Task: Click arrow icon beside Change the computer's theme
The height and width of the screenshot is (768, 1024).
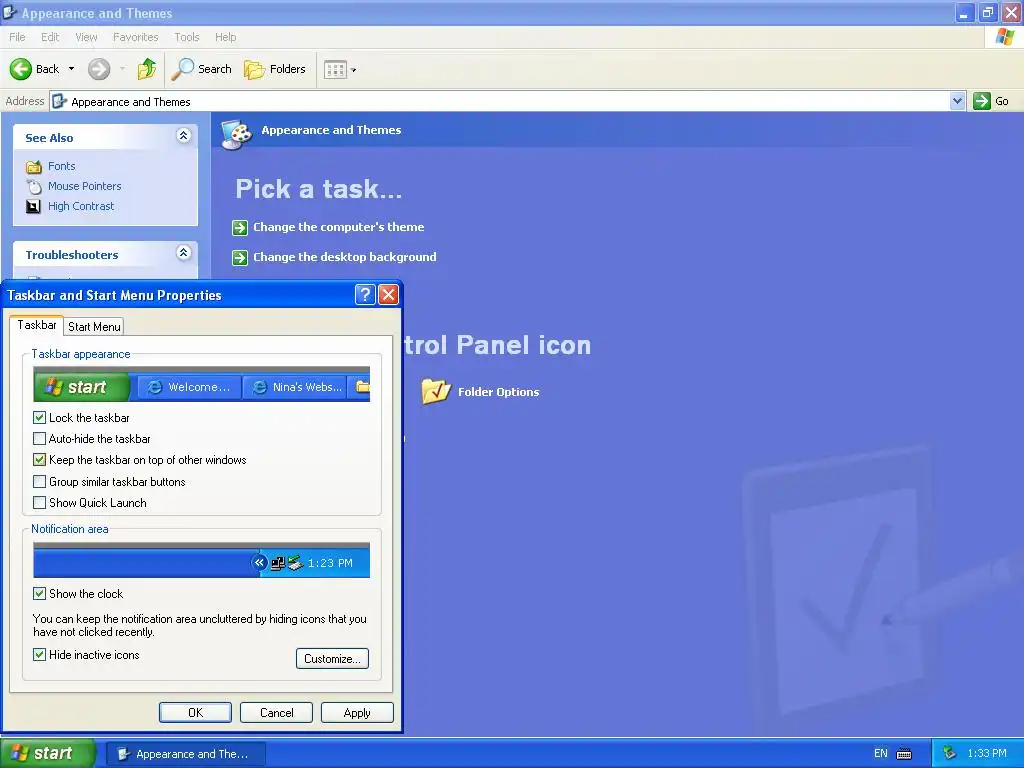Action: (x=240, y=227)
